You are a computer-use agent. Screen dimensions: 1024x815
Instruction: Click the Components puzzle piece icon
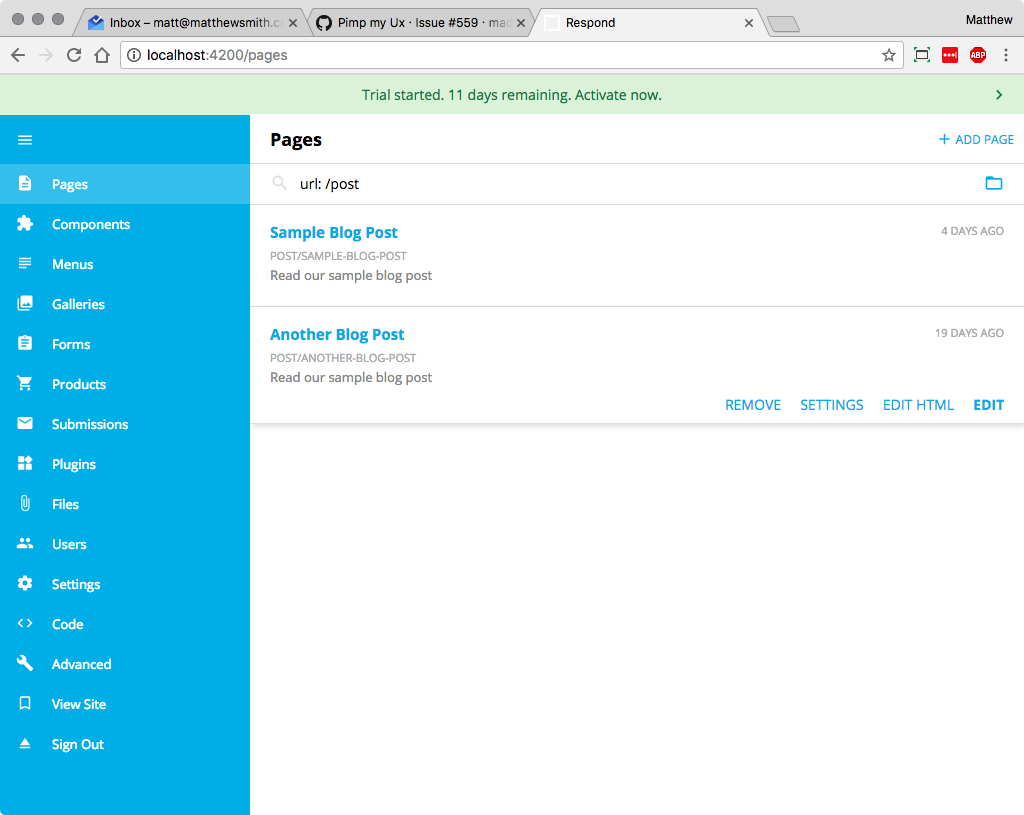coord(25,223)
